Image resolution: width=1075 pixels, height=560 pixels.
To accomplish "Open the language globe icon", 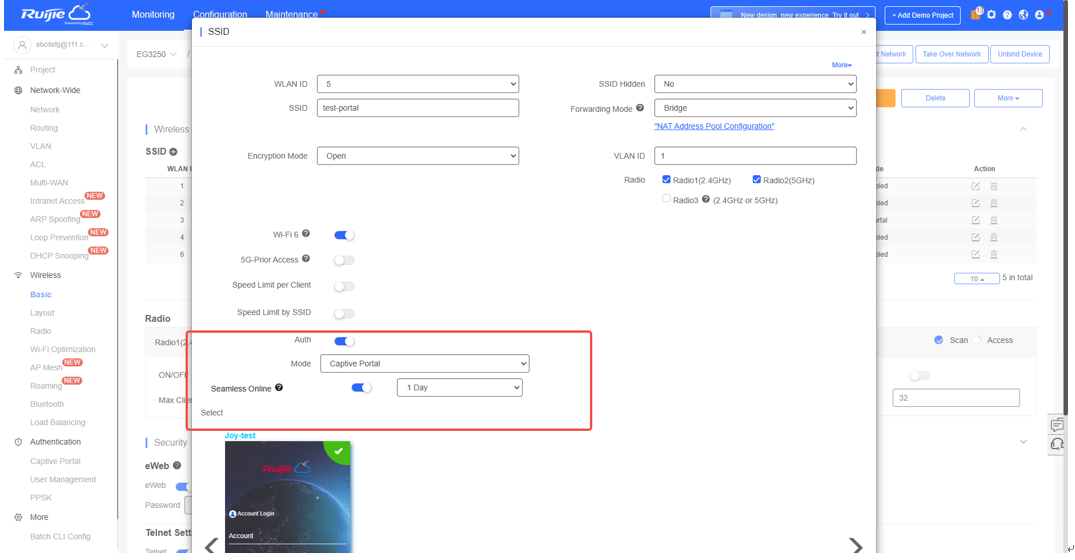I will click(1024, 14).
